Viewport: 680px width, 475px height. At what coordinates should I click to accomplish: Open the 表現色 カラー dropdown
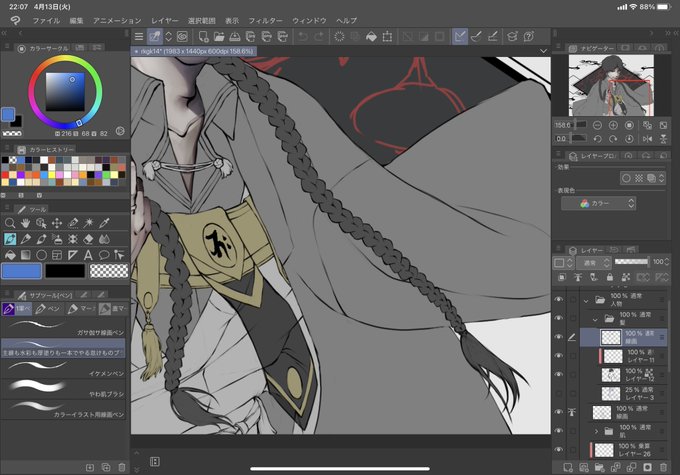coord(599,203)
